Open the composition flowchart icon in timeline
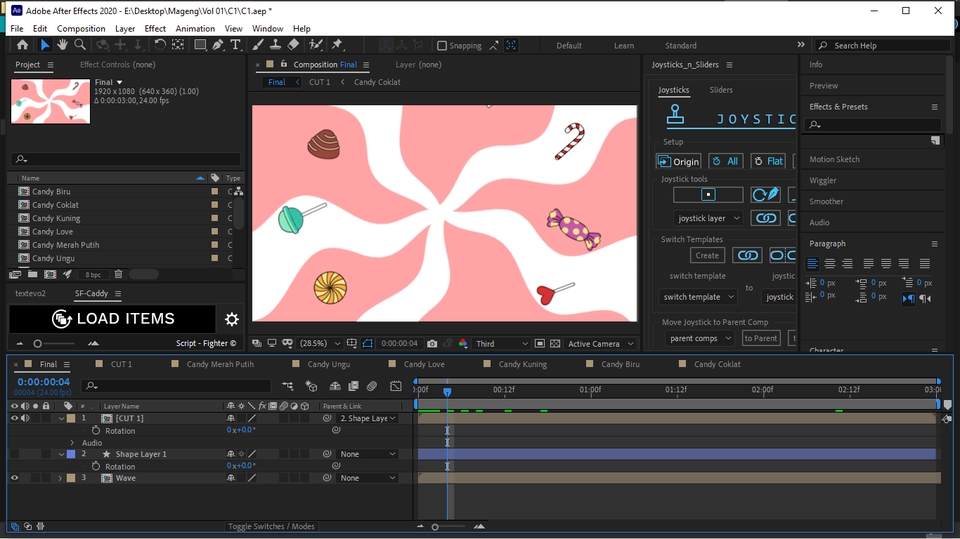The width and height of the screenshot is (960, 539). point(288,386)
